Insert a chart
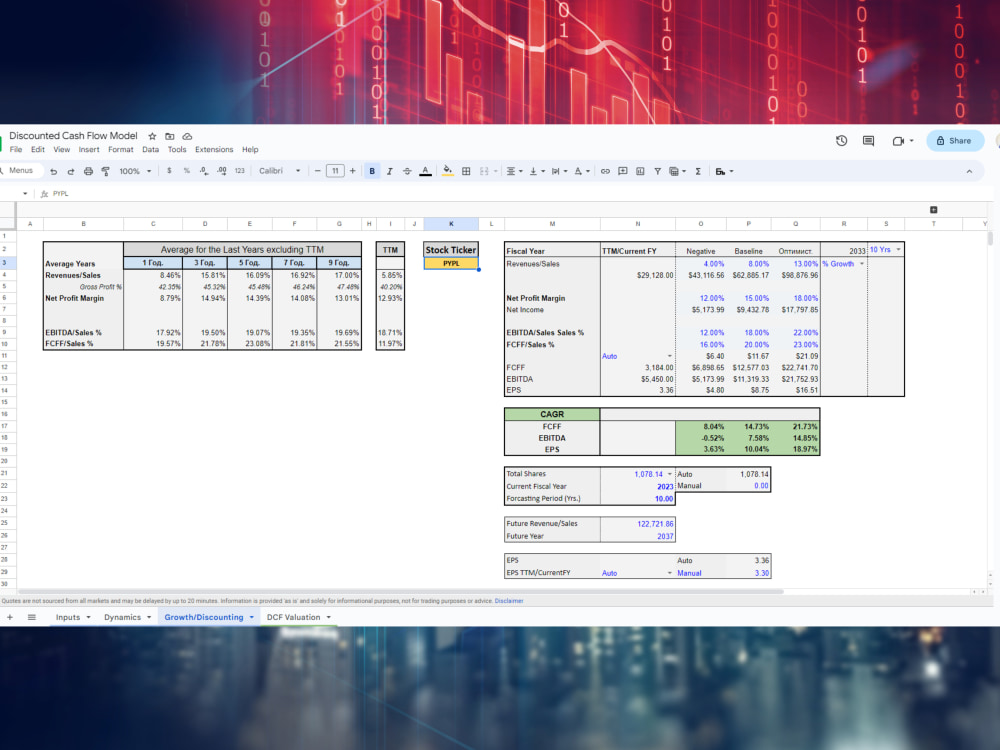1000x750 pixels. 640,171
